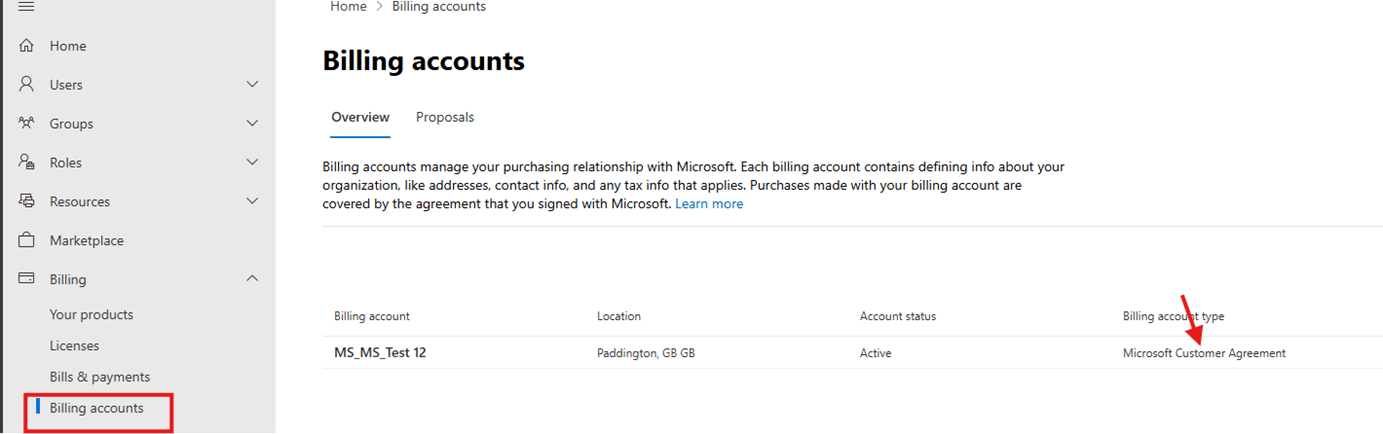Open the MS_MS_Test 12 billing account
The image size is (1383, 434).
[x=380, y=353]
